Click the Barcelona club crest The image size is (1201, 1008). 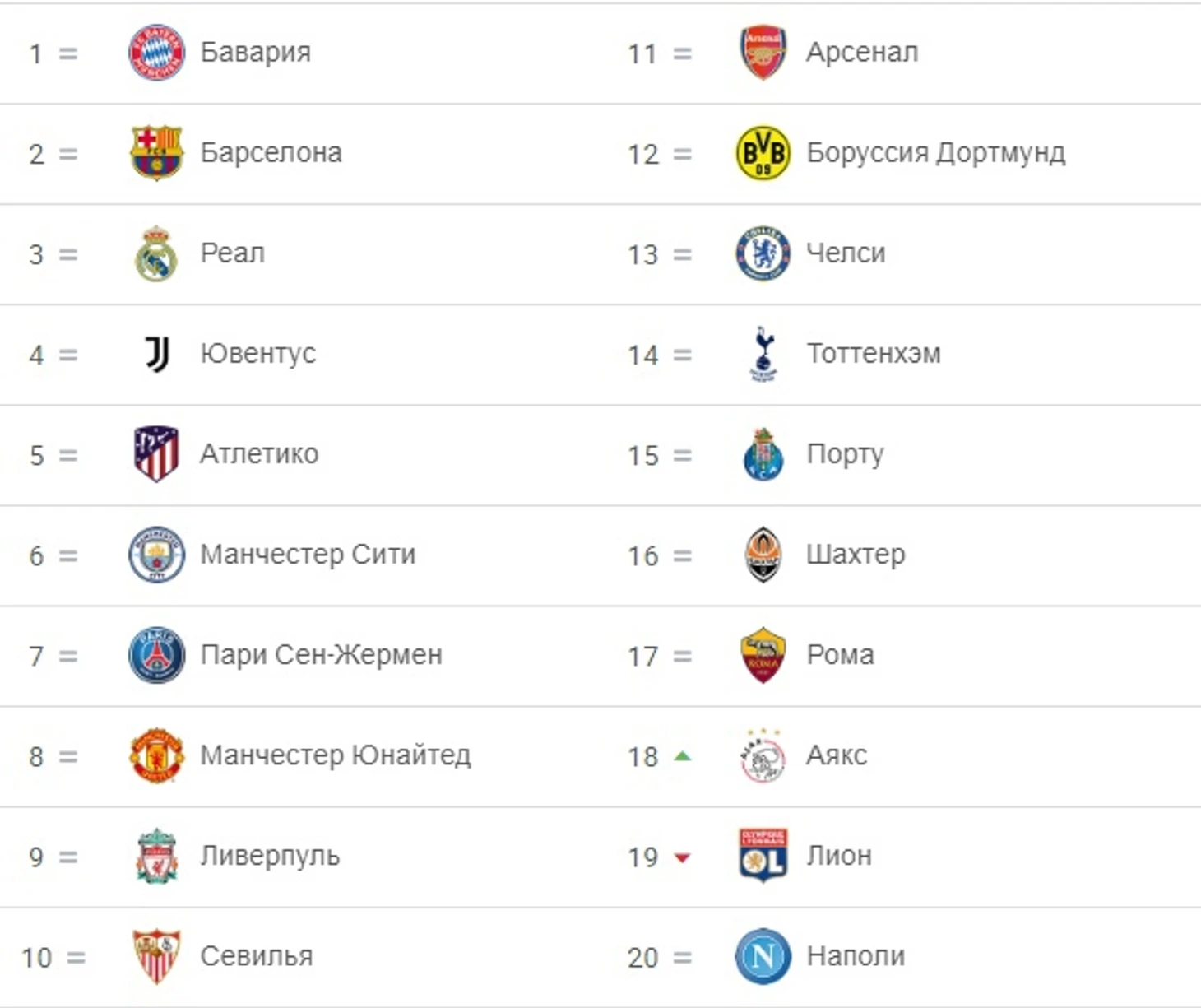[x=156, y=153]
